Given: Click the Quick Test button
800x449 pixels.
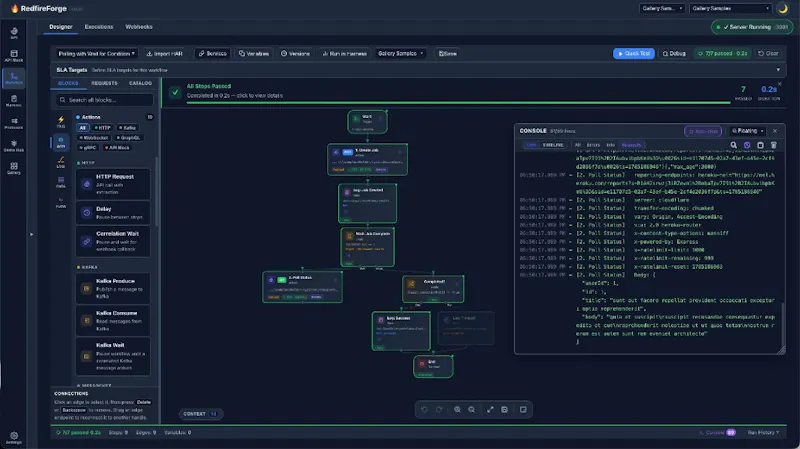Looking at the screenshot, I should click(x=634, y=54).
